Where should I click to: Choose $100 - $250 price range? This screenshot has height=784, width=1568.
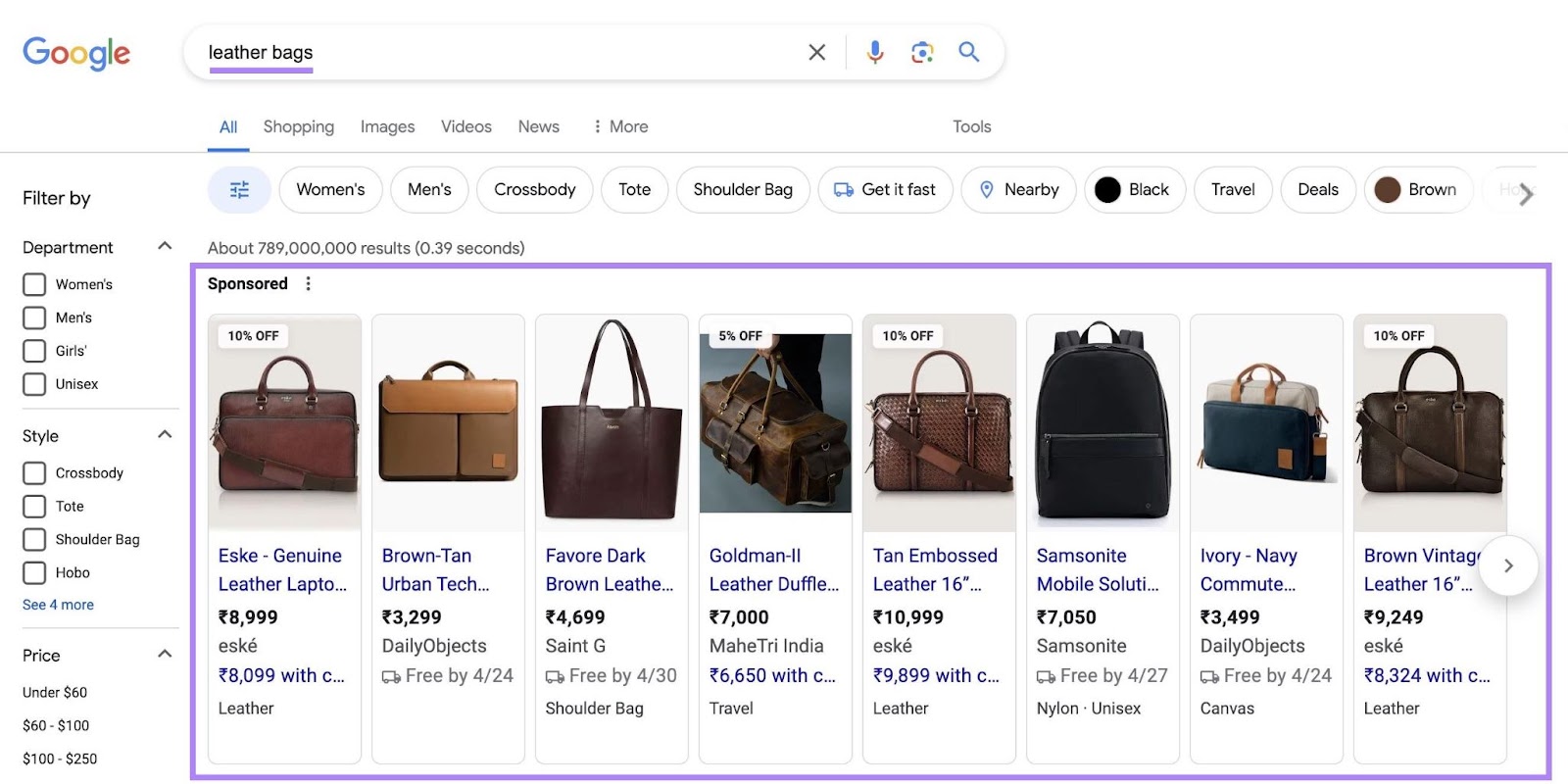click(60, 759)
